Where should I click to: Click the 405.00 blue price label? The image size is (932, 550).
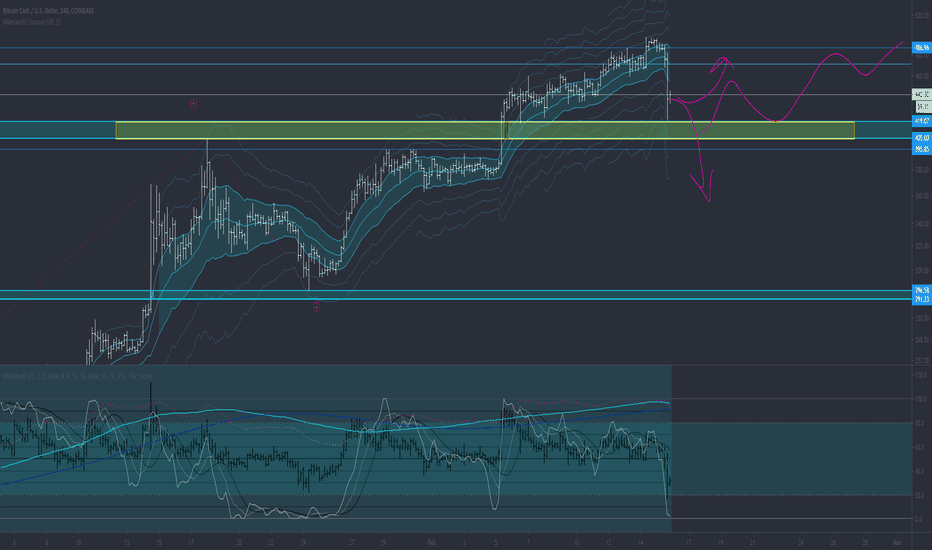click(x=922, y=138)
